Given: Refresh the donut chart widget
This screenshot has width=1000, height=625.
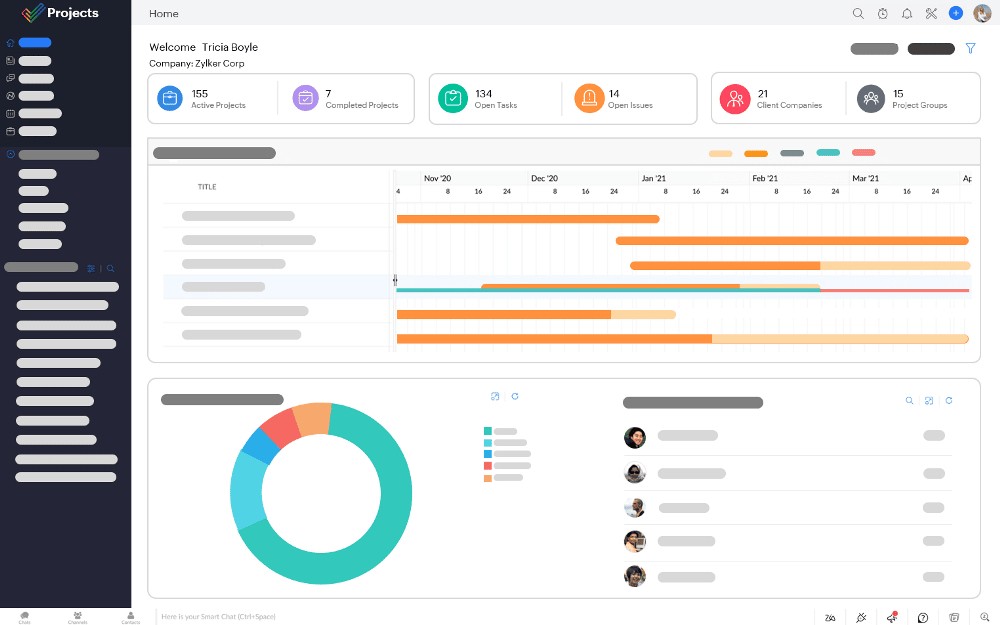Looking at the screenshot, I should tap(515, 397).
